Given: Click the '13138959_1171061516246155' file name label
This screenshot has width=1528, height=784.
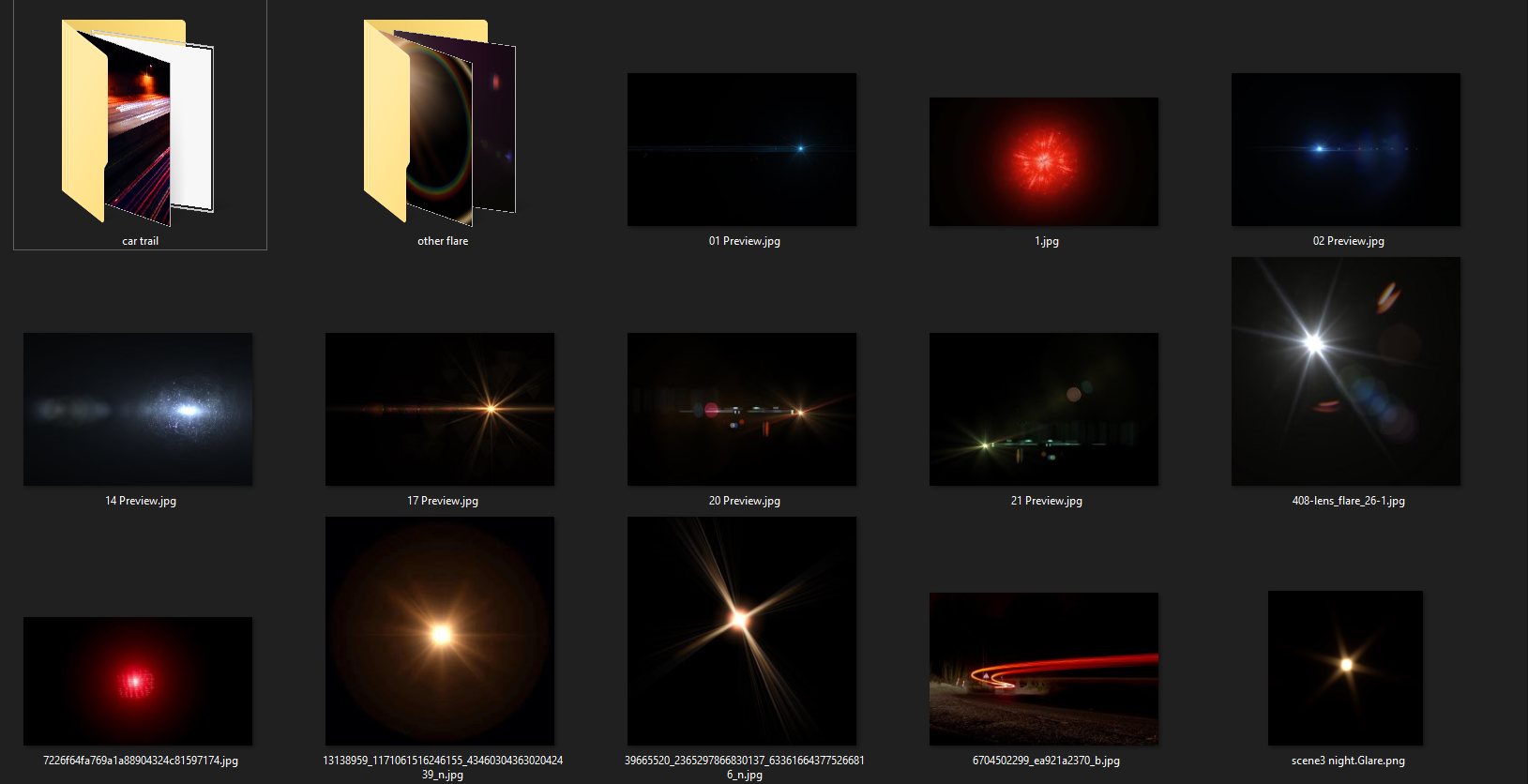Looking at the screenshot, I should pos(443,767).
